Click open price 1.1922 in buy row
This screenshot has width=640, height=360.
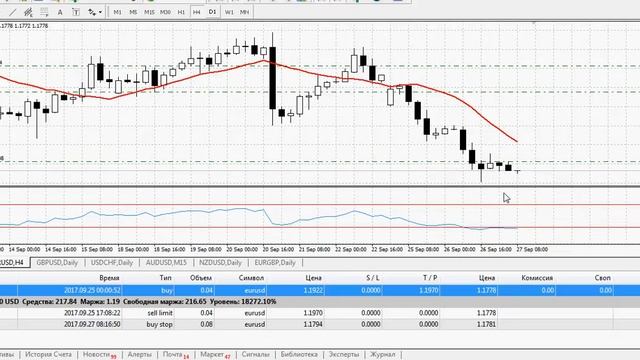tap(313, 290)
